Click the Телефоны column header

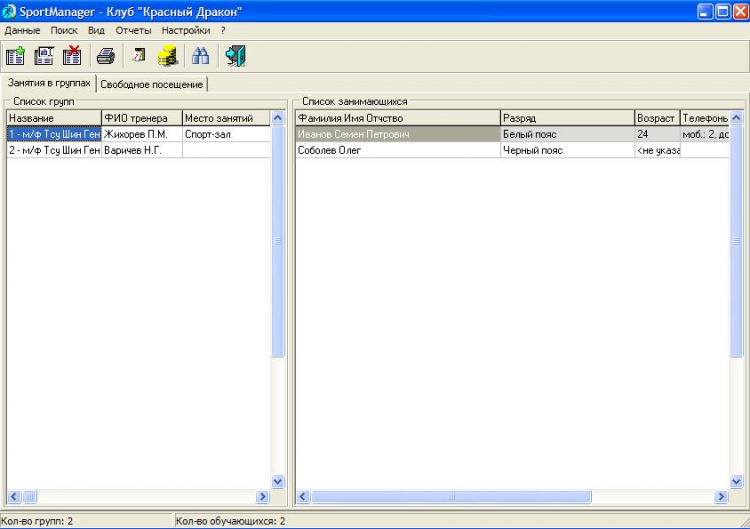coord(705,118)
